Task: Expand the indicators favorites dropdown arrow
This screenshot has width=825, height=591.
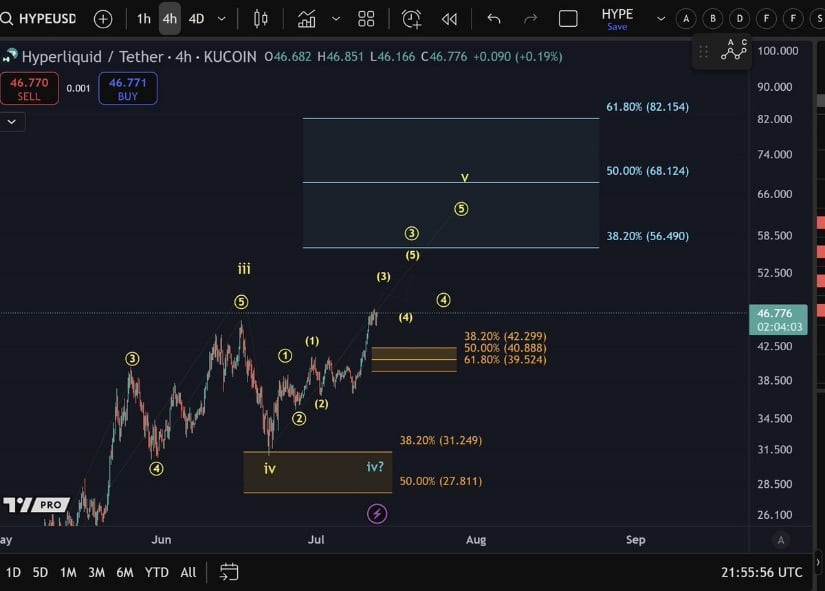Action: [x=336, y=19]
